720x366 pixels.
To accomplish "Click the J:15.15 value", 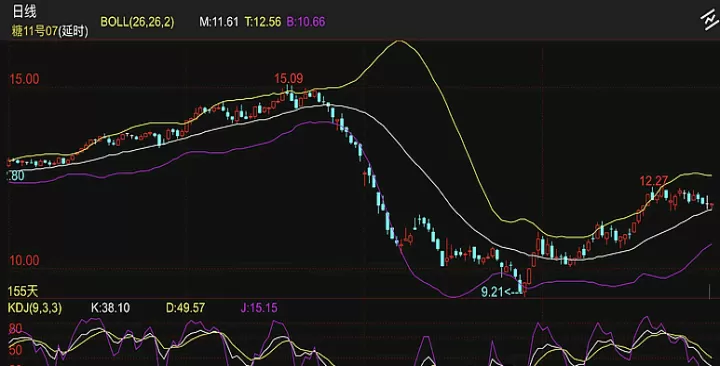I will pyautogui.click(x=259, y=308).
